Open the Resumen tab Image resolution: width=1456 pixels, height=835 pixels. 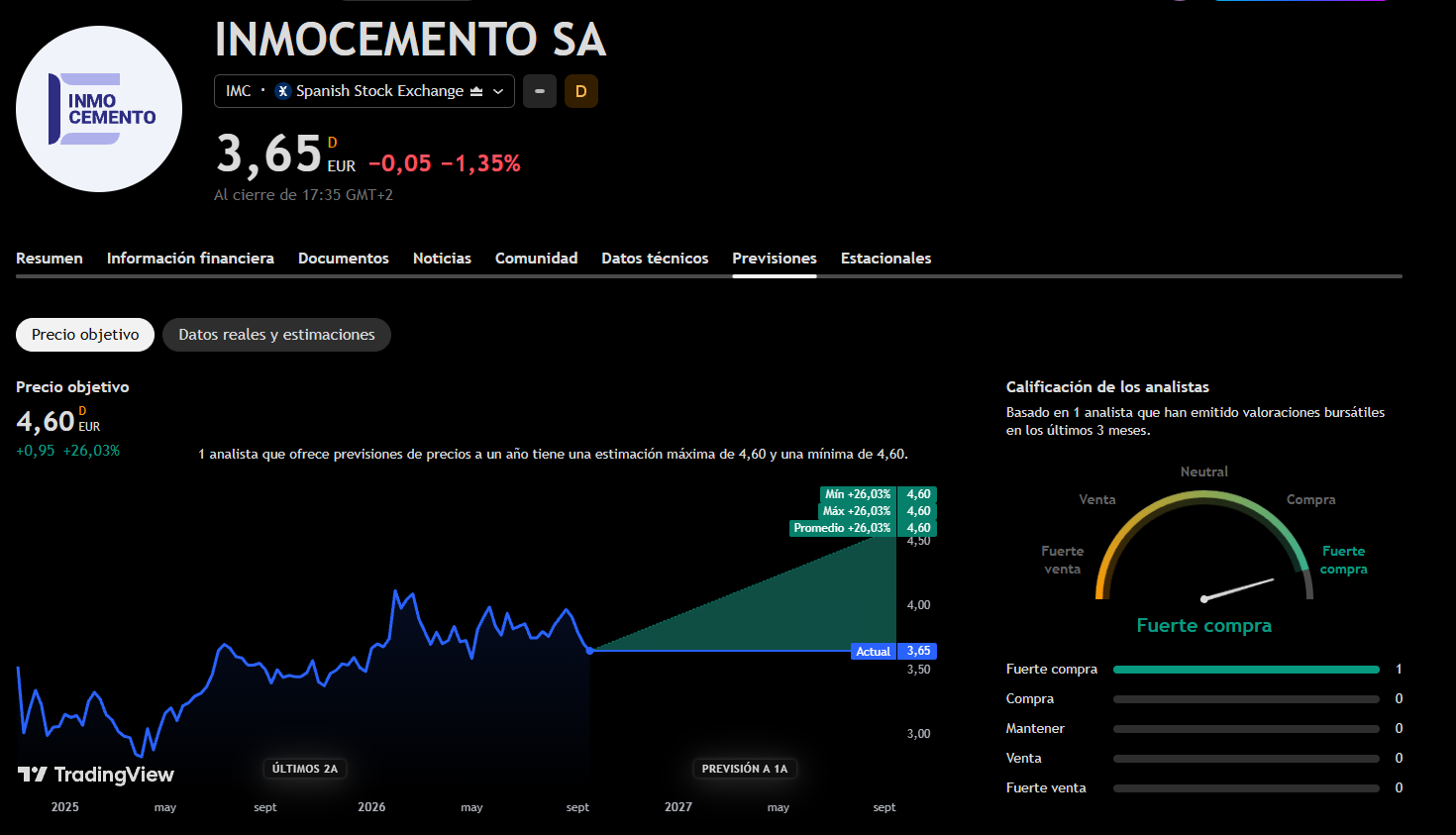(50, 259)
